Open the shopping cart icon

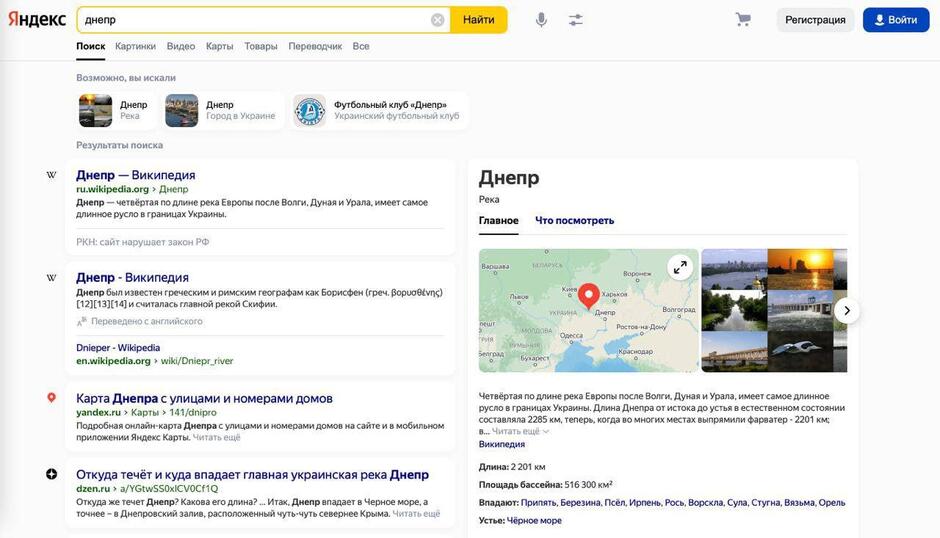pyautogui.click(x=743, y=20)
